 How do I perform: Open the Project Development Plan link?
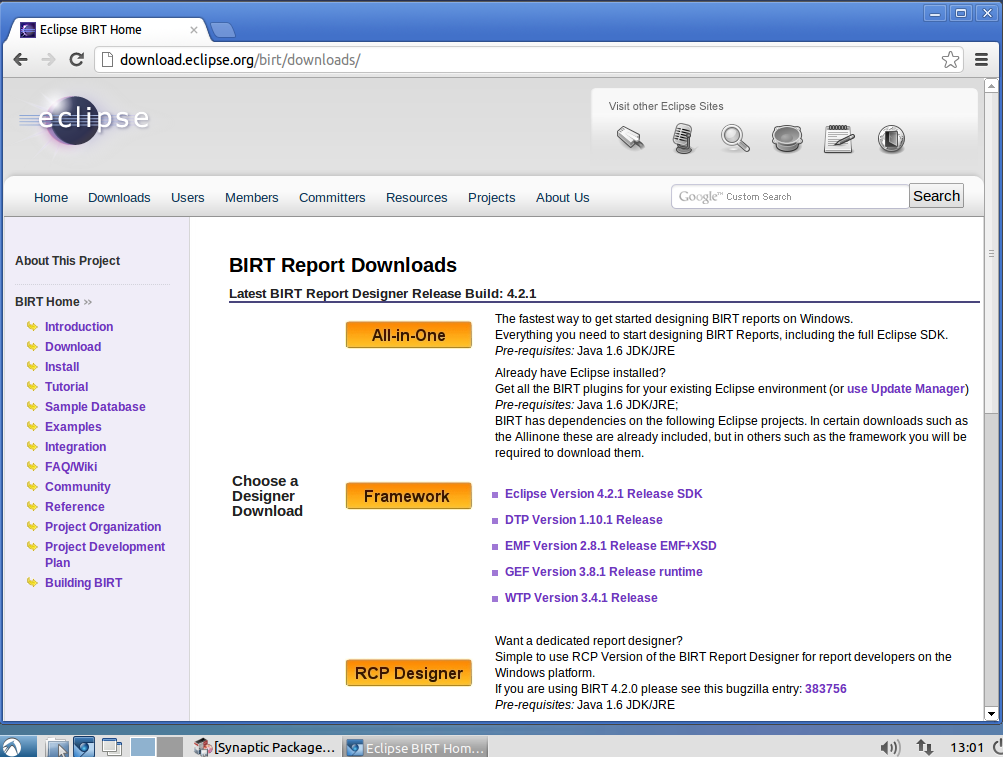coord(105,554)
